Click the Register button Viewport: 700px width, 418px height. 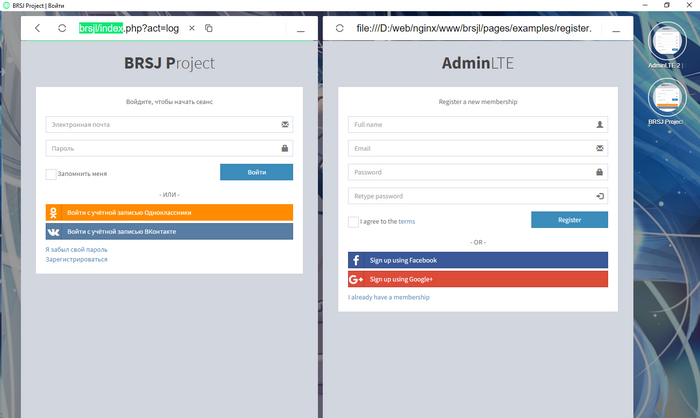point(569,220)
